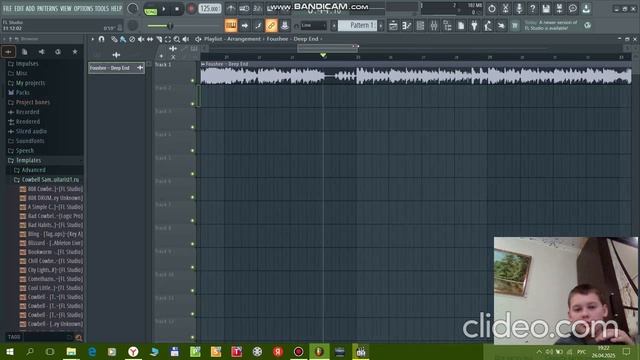Click the Foushee - Deep End picker clip
640x360 pixels.
click(x=116, y=68)
